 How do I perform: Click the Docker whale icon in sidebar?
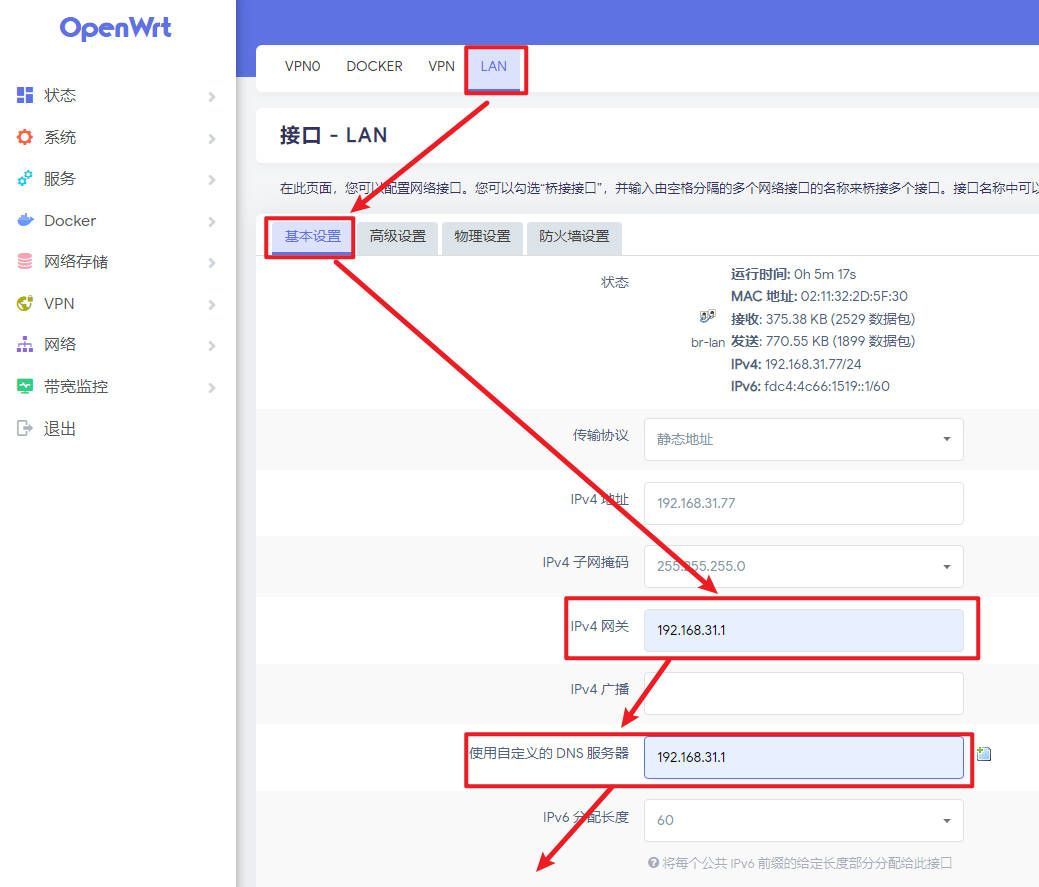click(25, 220)
